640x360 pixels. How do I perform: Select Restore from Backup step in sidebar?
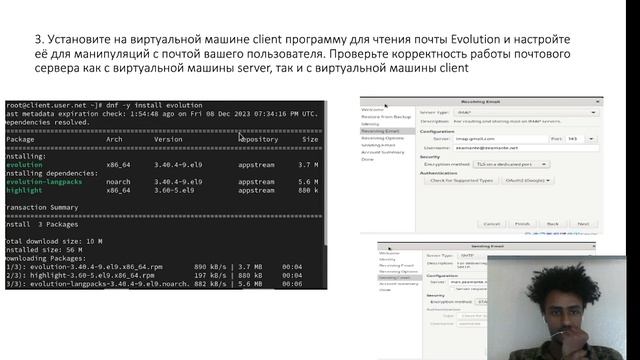click(x=386, y=117)
